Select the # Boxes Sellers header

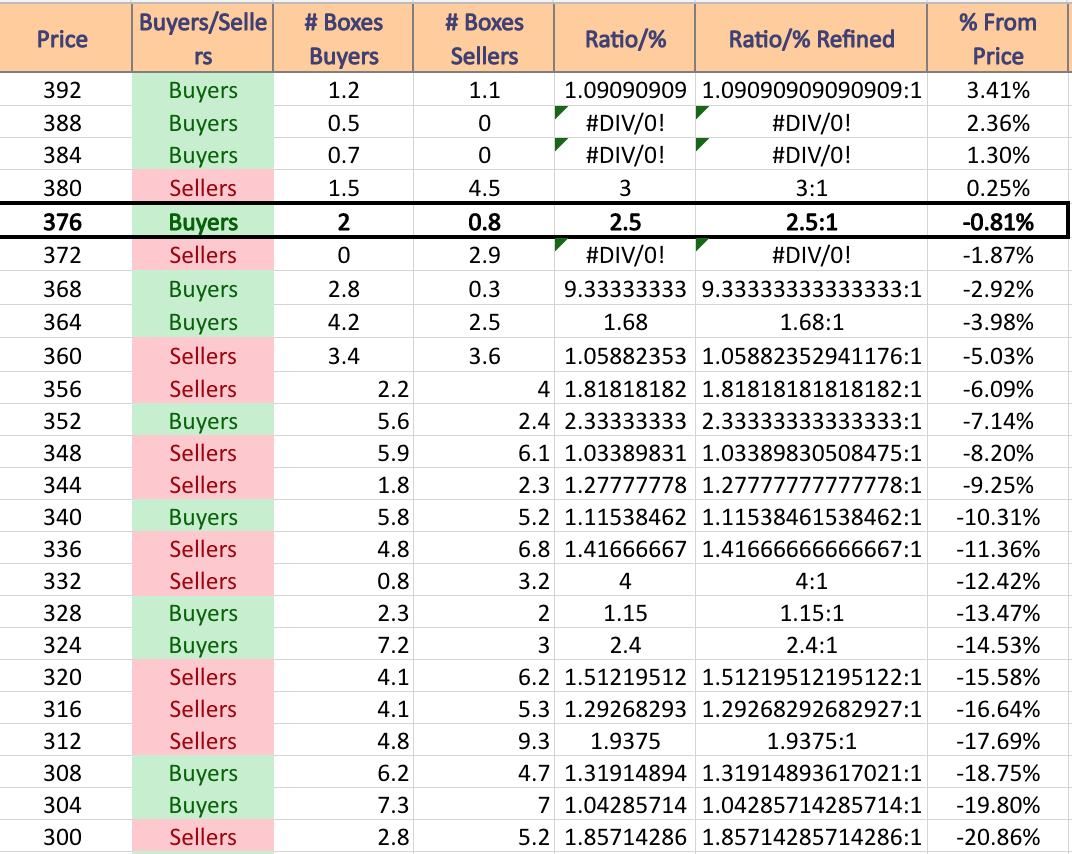click(x=484, y=38)
